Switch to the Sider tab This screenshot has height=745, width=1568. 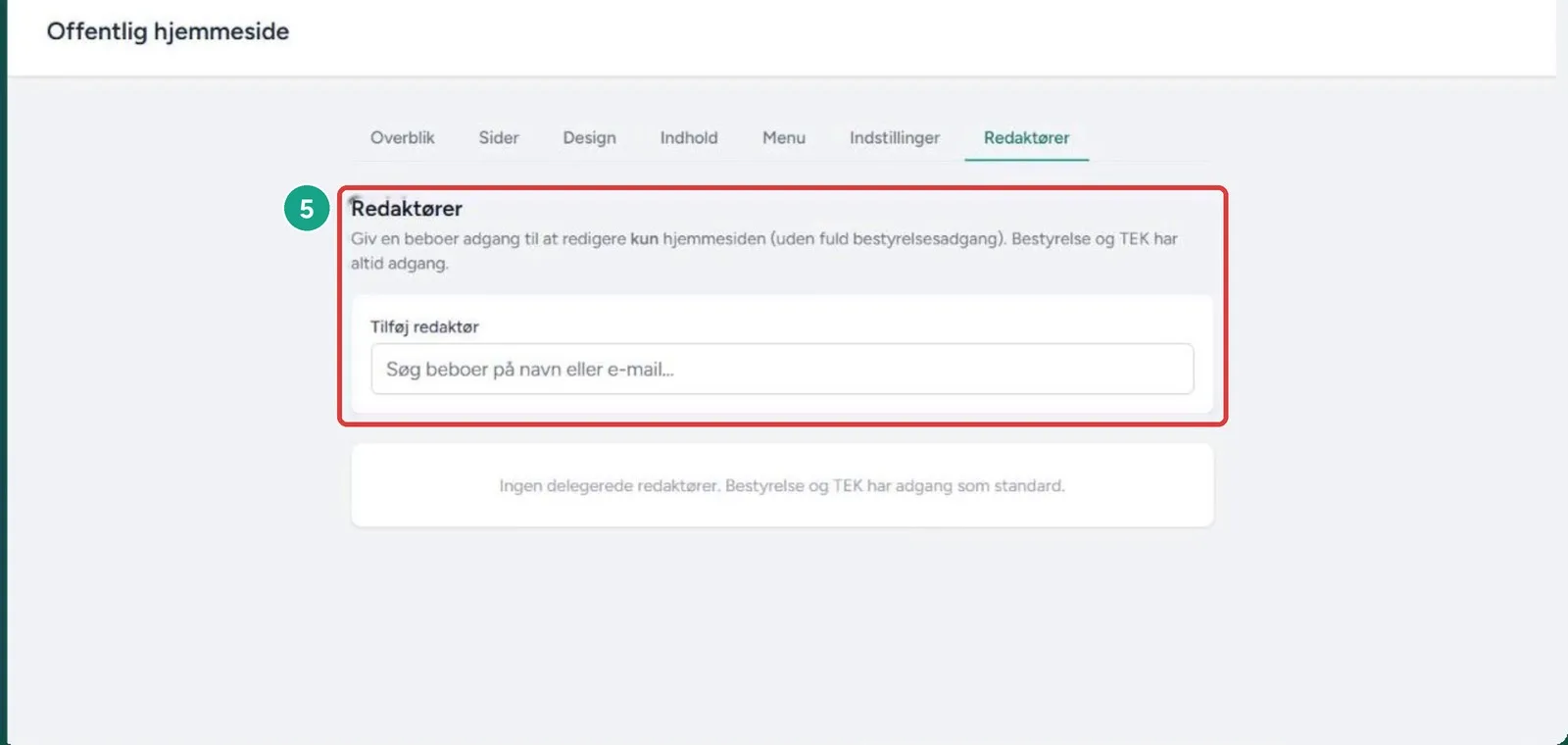(499, 138)
